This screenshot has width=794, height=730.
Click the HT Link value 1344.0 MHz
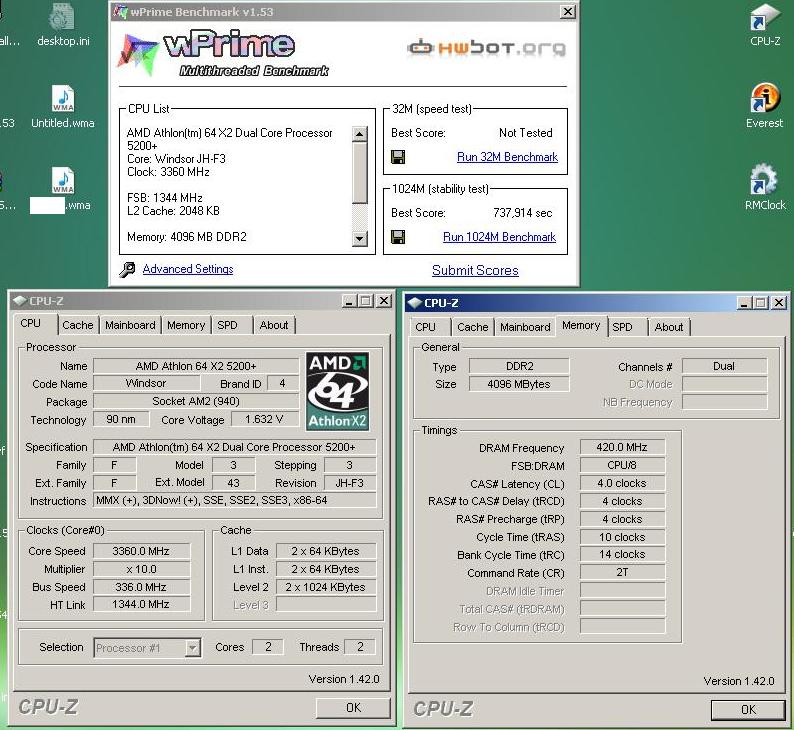141,604
